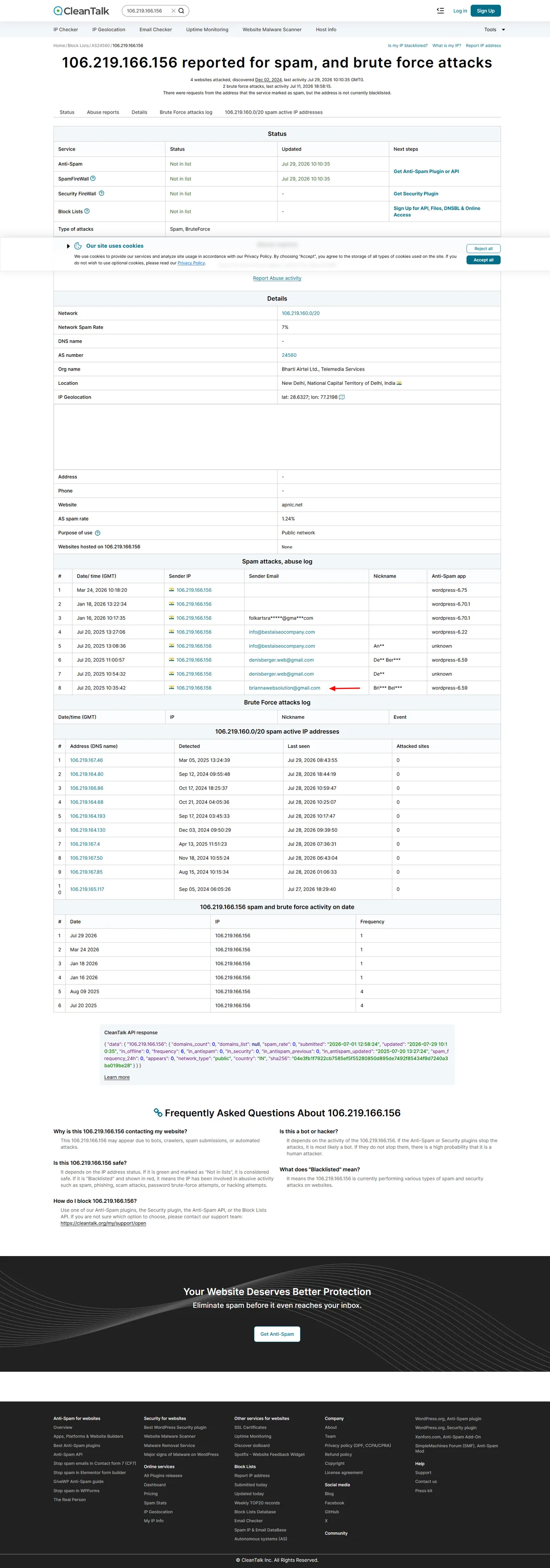The image size is (550, 1568).
Task: Open Uptime Monitoring in the navigation bar
Action: tap(208, 29)
